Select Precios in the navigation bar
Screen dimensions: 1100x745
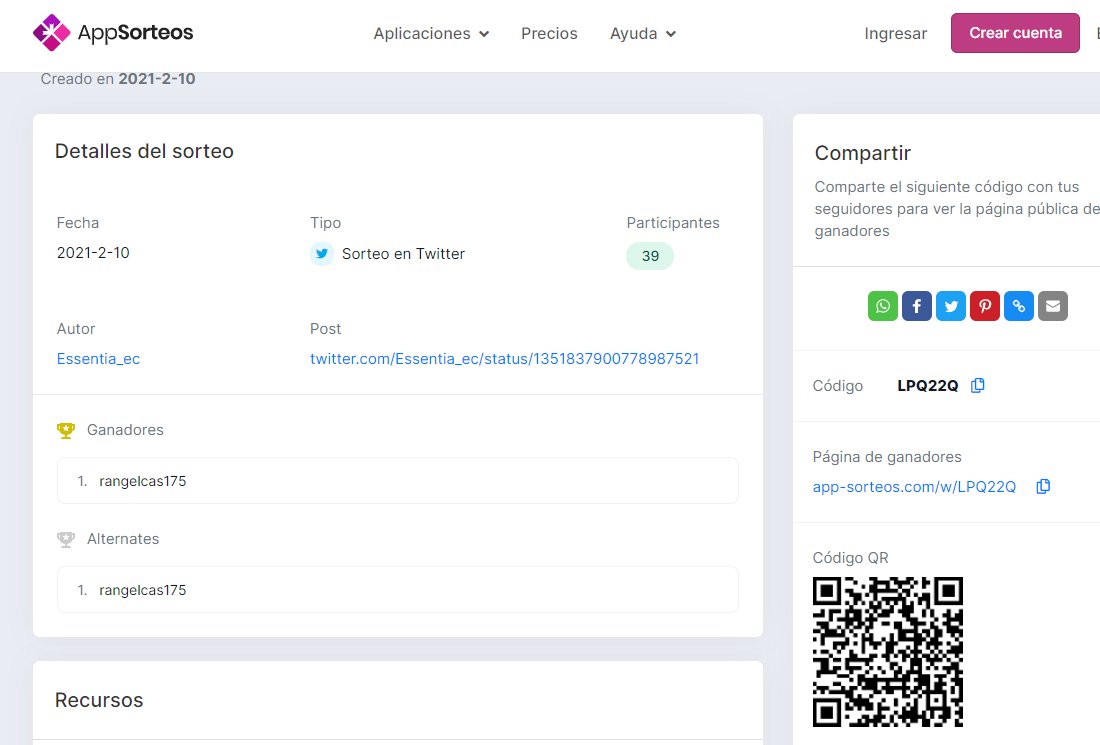pos(549,33)
